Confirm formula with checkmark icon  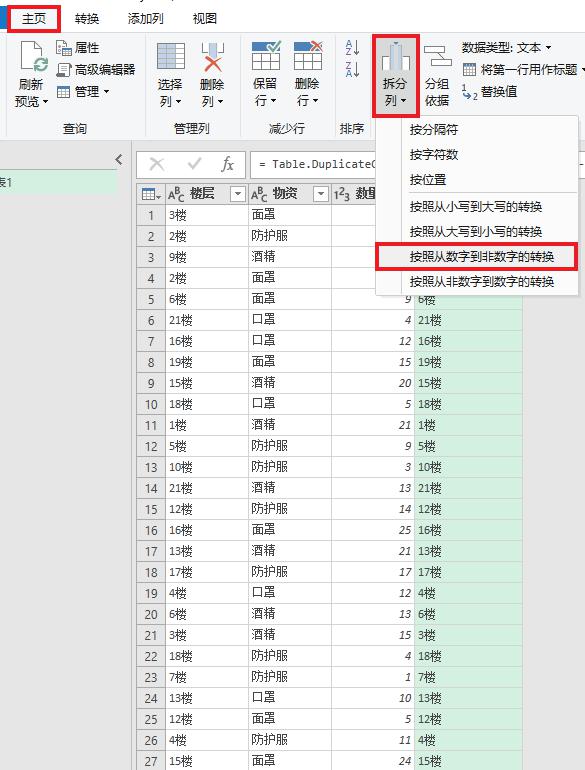[x=195, y=164]
